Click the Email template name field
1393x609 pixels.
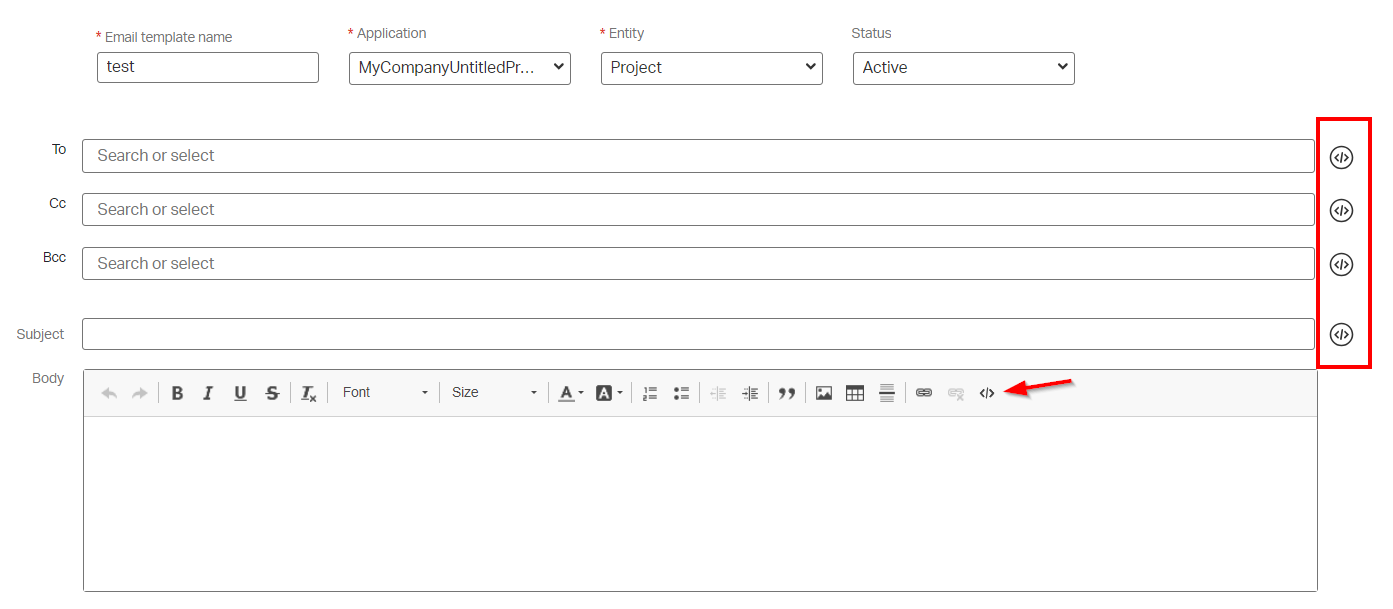[208, 67]
